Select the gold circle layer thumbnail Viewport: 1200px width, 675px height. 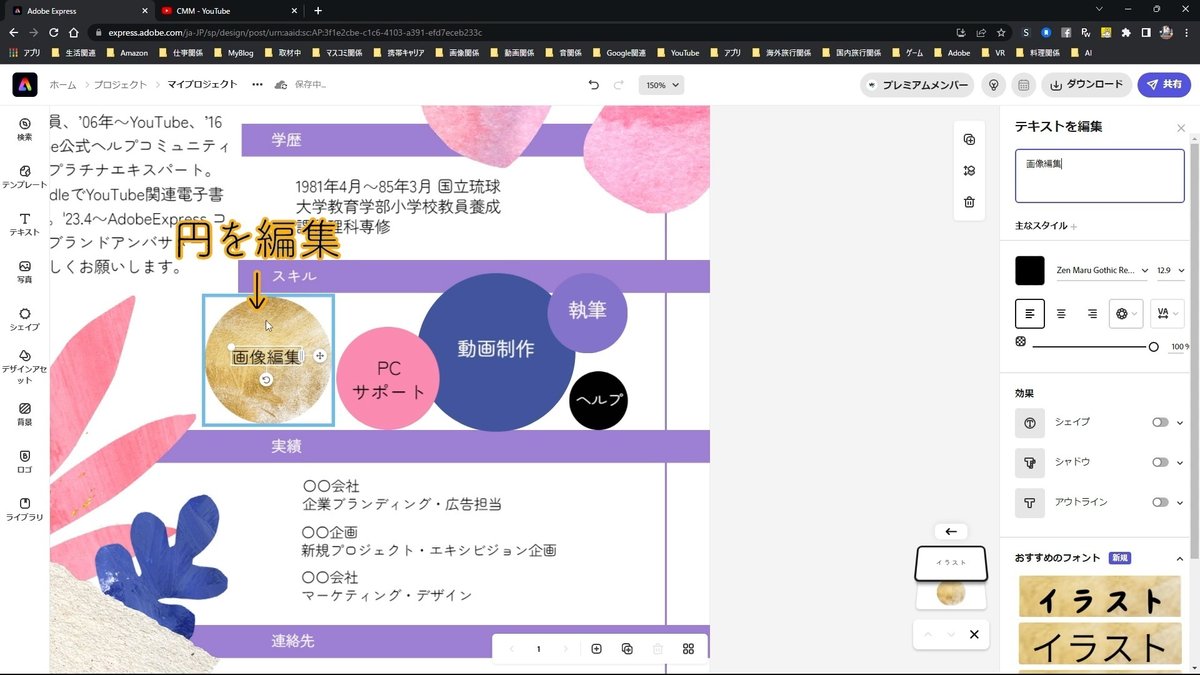coord(951,594)
